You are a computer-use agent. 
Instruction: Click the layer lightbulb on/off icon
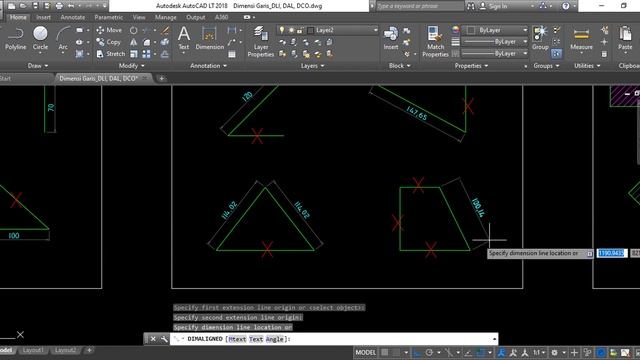click(282, 30)
